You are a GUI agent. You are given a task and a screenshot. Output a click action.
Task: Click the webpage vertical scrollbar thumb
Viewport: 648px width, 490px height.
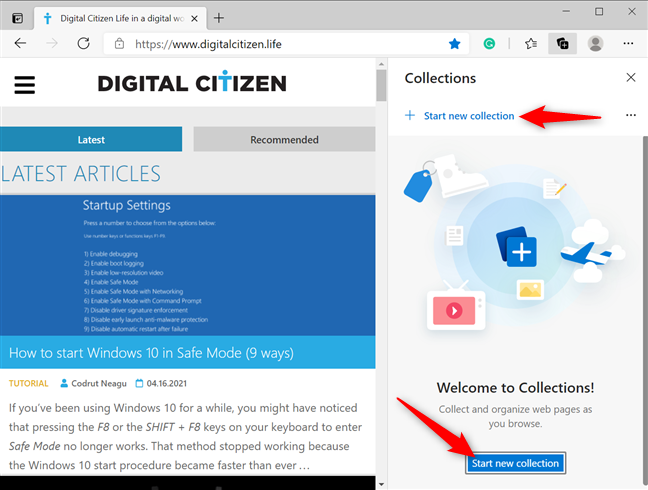pos(381,86)
